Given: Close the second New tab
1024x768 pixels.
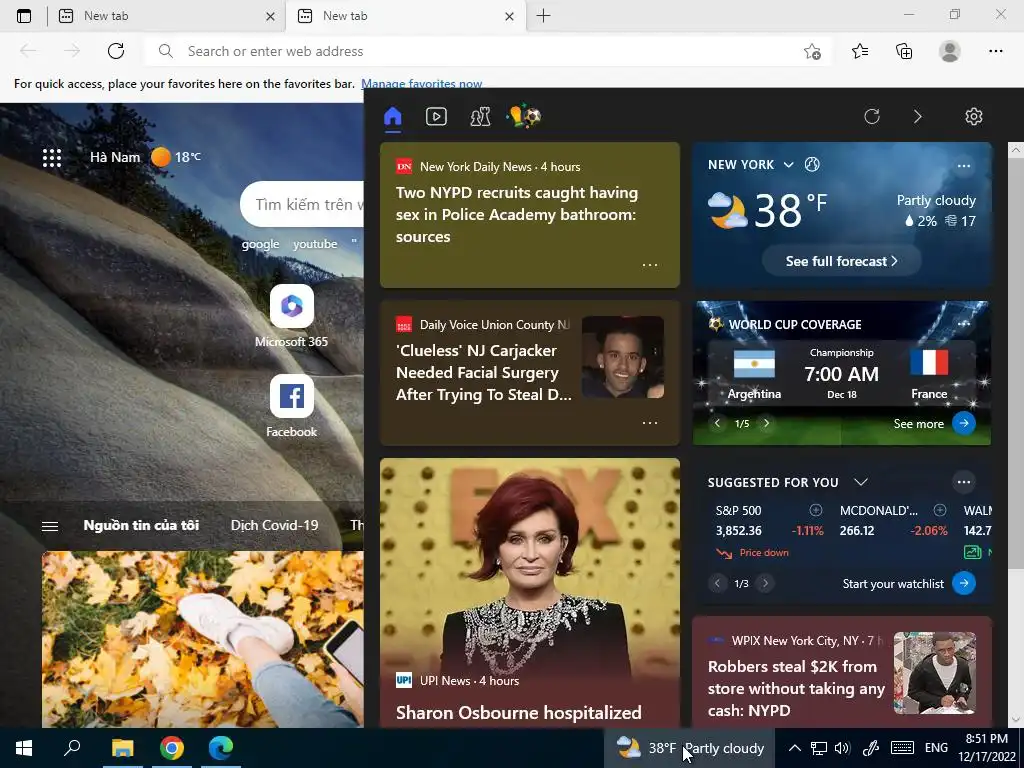Looking at the screenshot, I should click(509, 16).
